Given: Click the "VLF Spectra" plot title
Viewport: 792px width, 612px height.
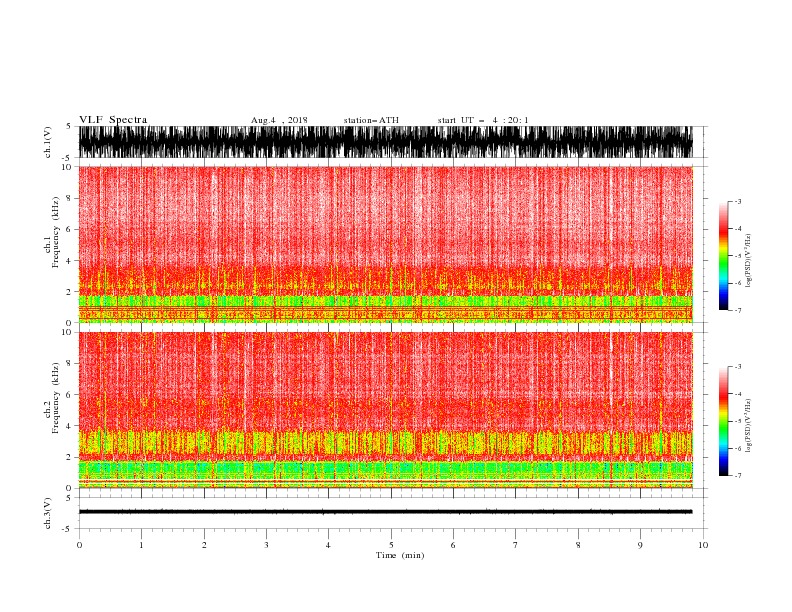Looking at the screenshot, I should coord(113,120).
